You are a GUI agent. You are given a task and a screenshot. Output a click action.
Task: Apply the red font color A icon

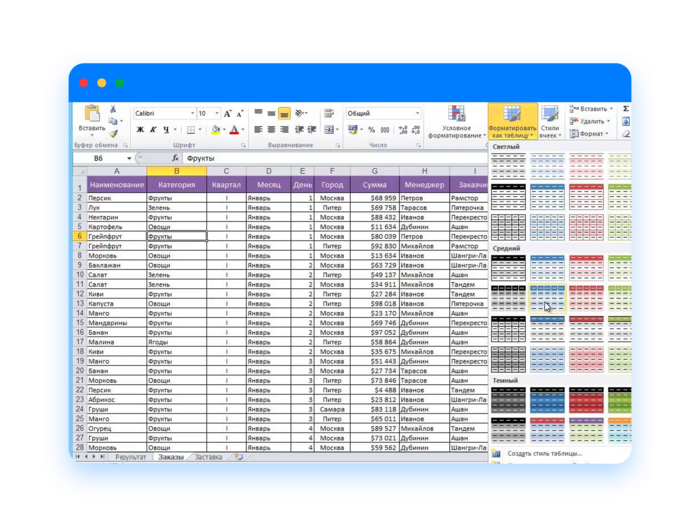click(x=234, y=130)
